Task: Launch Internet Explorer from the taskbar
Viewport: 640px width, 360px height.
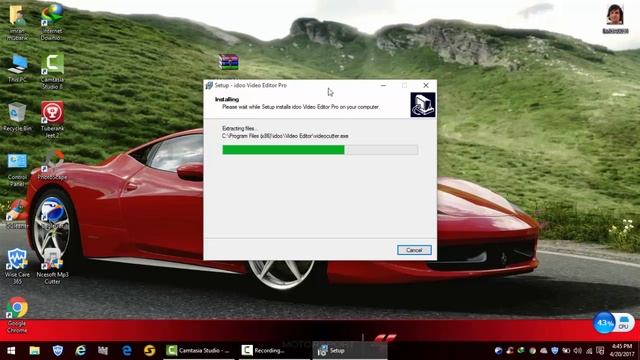Action: (80, 350)
